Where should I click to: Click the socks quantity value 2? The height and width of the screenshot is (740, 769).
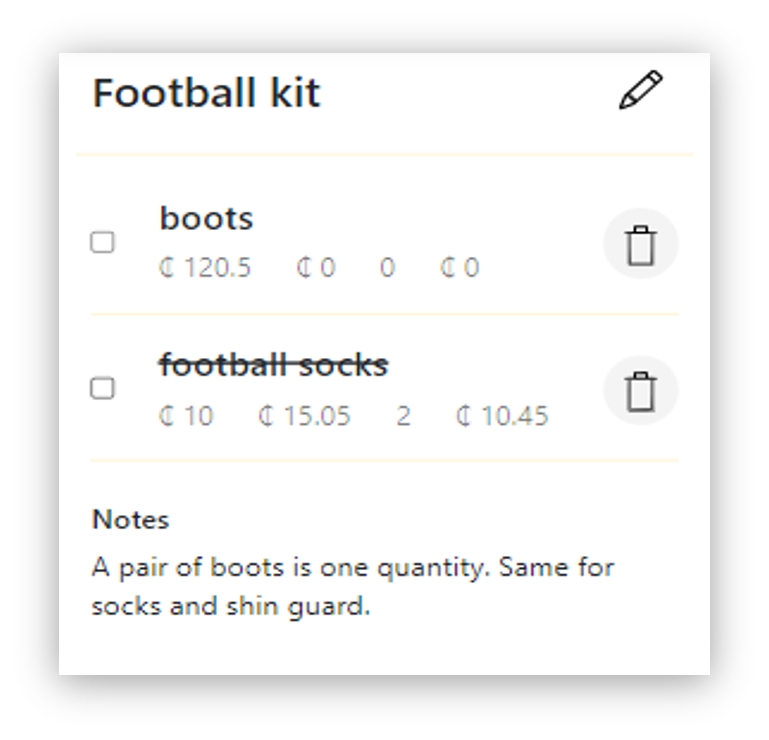click(x=403, y=416)
